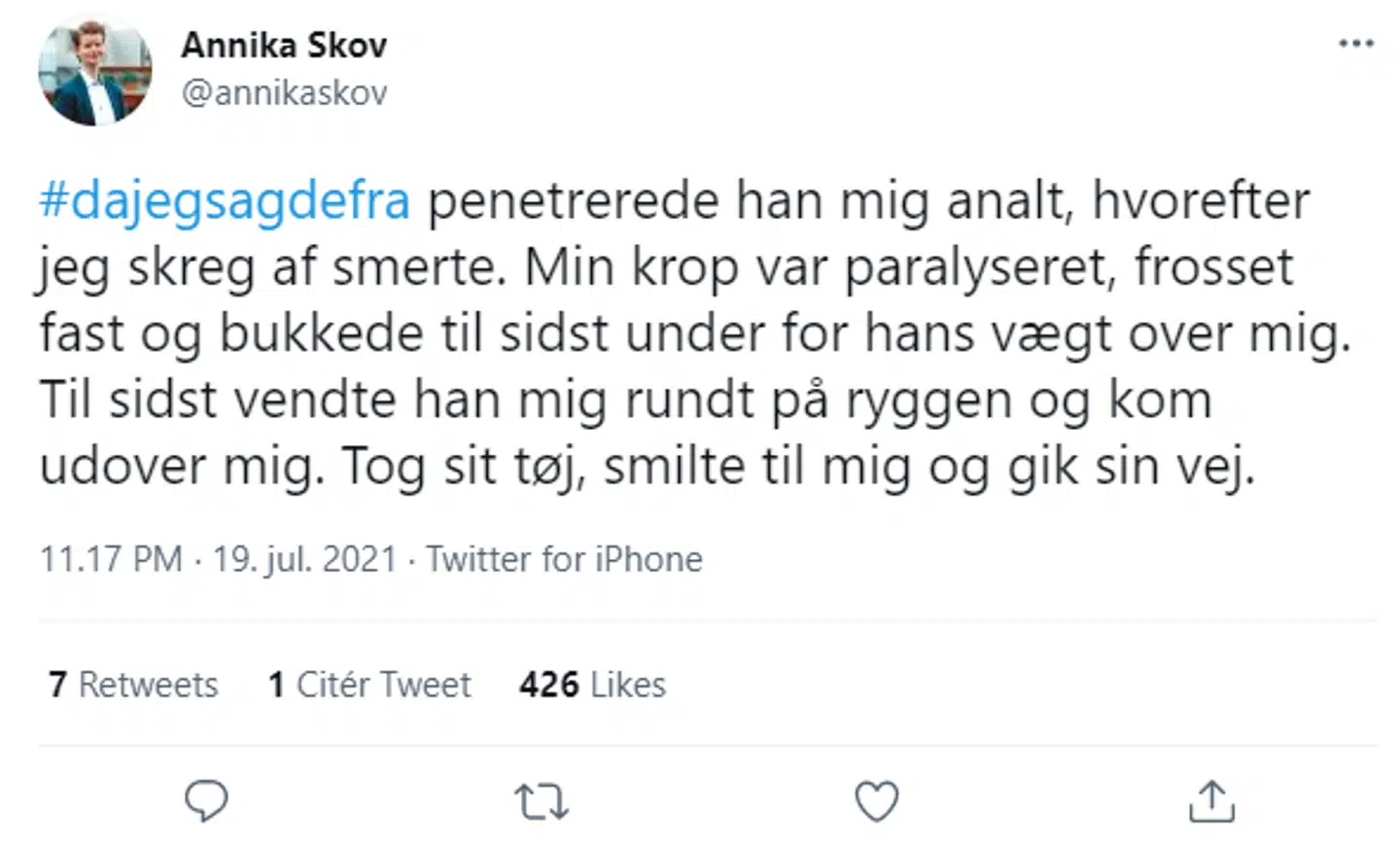The image size is (1400, 841).
Task: View the 7 Retweets list
Action: pos(133,684)
